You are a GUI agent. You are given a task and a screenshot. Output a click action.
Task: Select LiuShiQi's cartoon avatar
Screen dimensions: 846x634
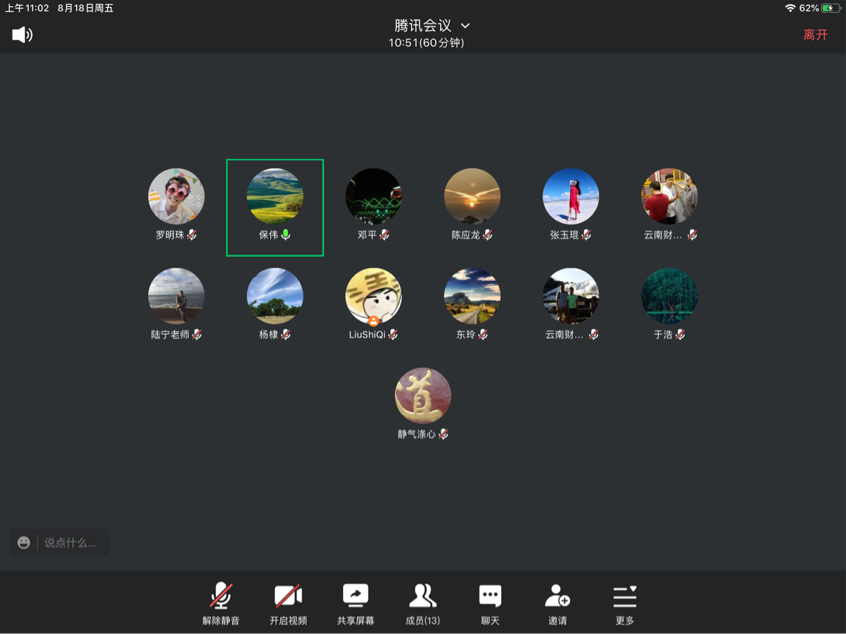click(x=373, y=296)
